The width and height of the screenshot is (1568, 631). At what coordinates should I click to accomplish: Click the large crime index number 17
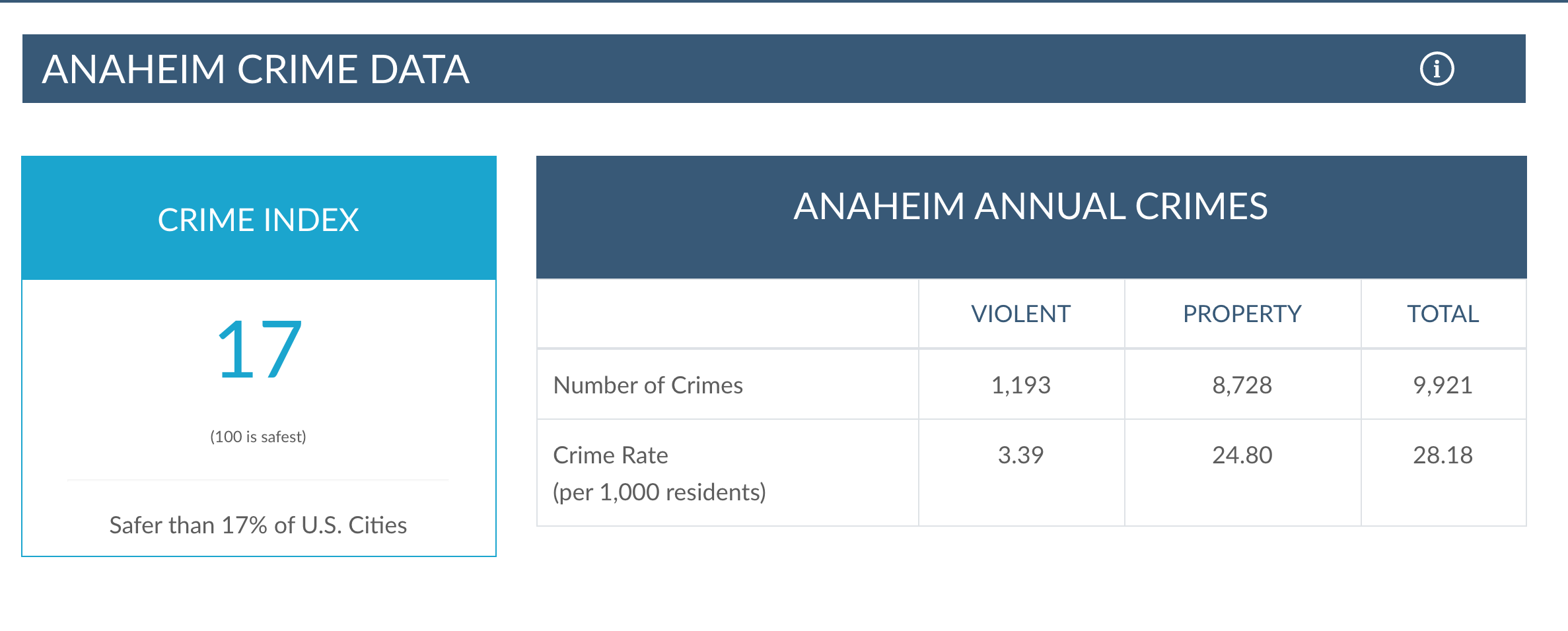(x=259, y=349)
